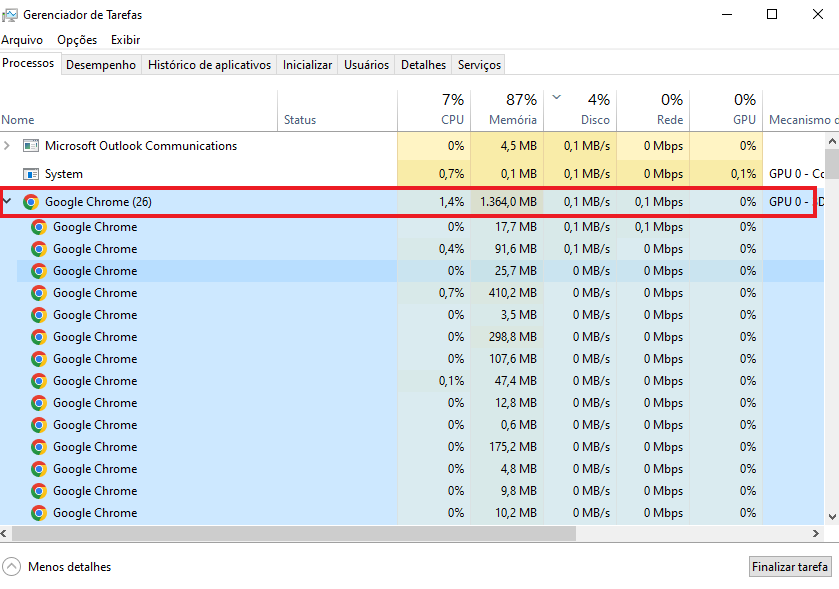Click Chrome icon in the 298,8 MB row

point(39,336)
